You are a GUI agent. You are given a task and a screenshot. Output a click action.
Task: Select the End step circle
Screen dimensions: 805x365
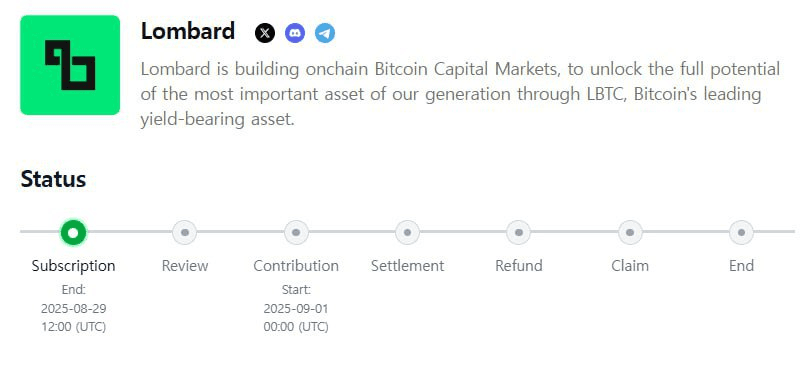741,233
